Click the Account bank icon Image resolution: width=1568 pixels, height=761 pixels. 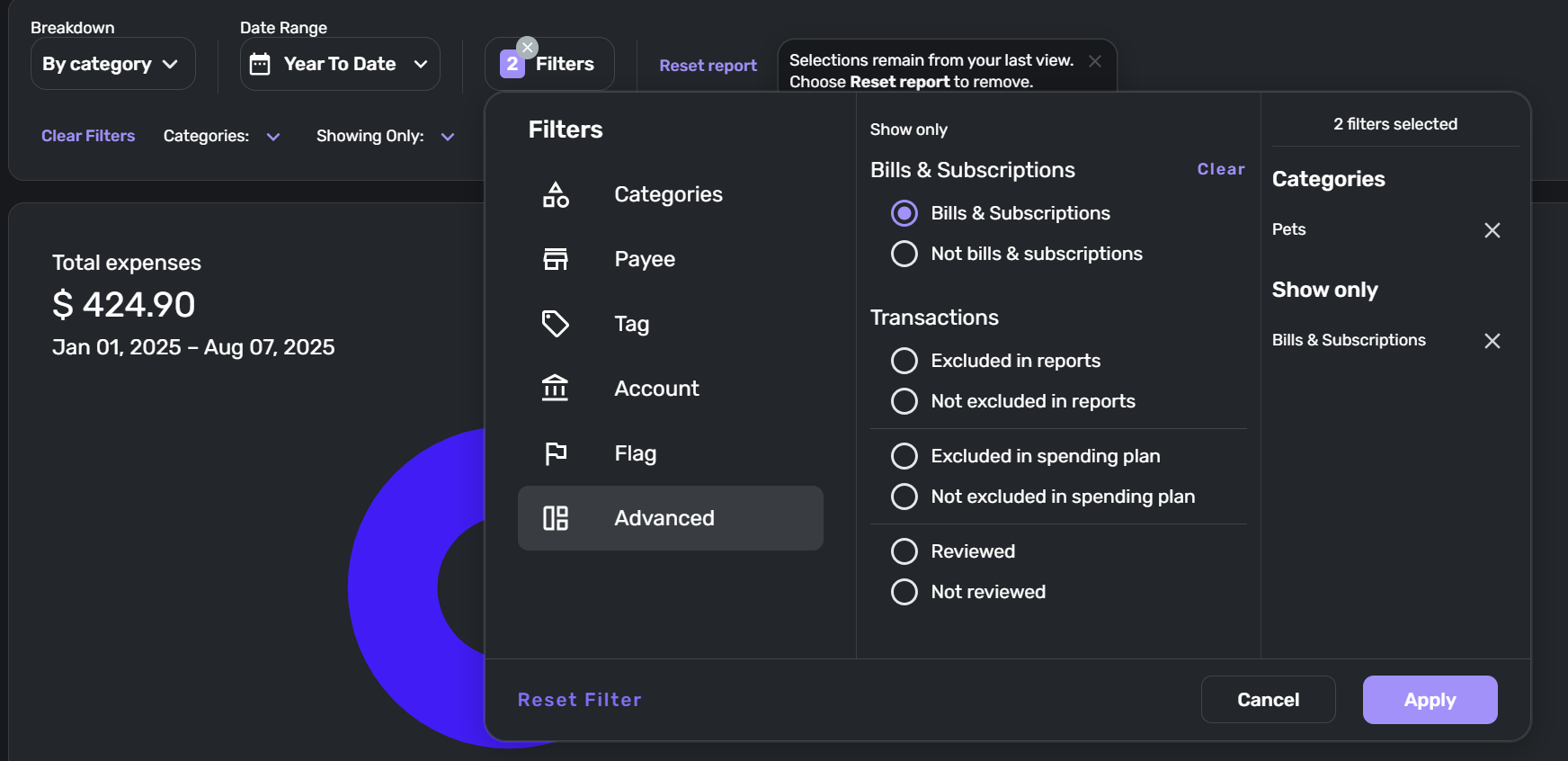[556, 389]
